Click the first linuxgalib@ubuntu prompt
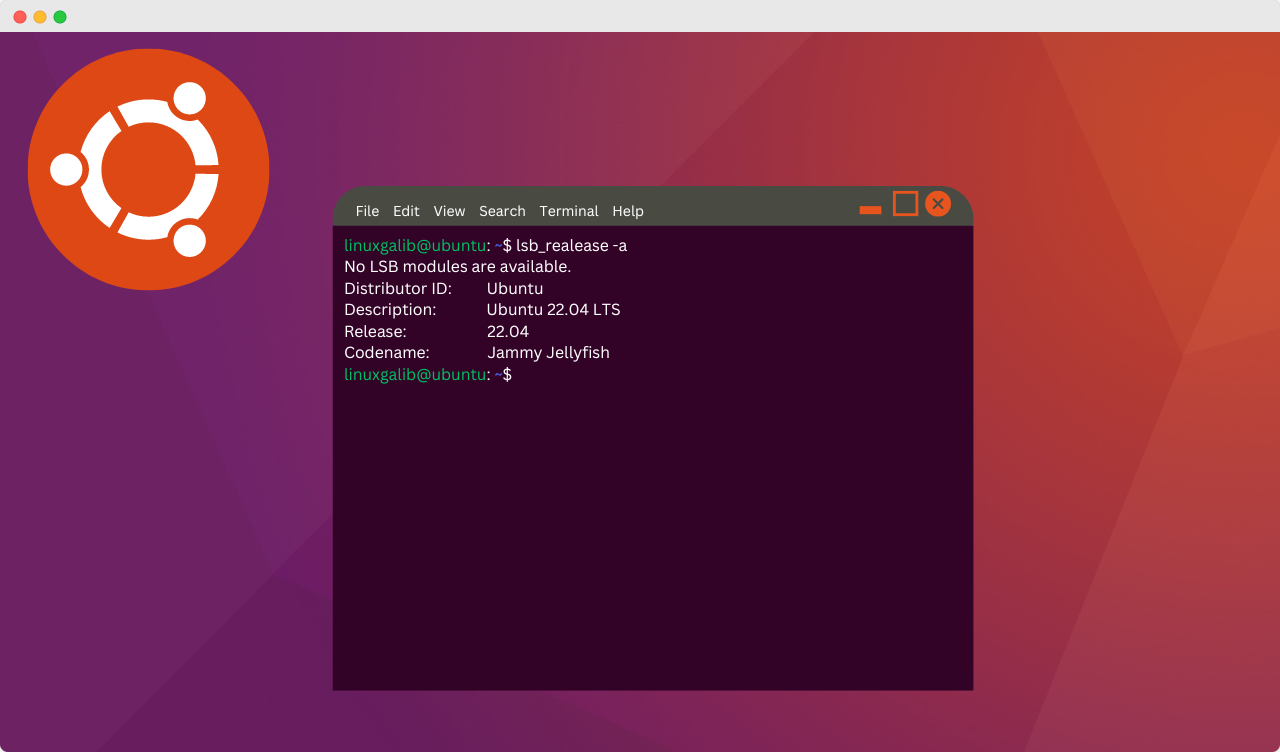The width and height of the screenshot is (1280, 752). tap(415, 245)
